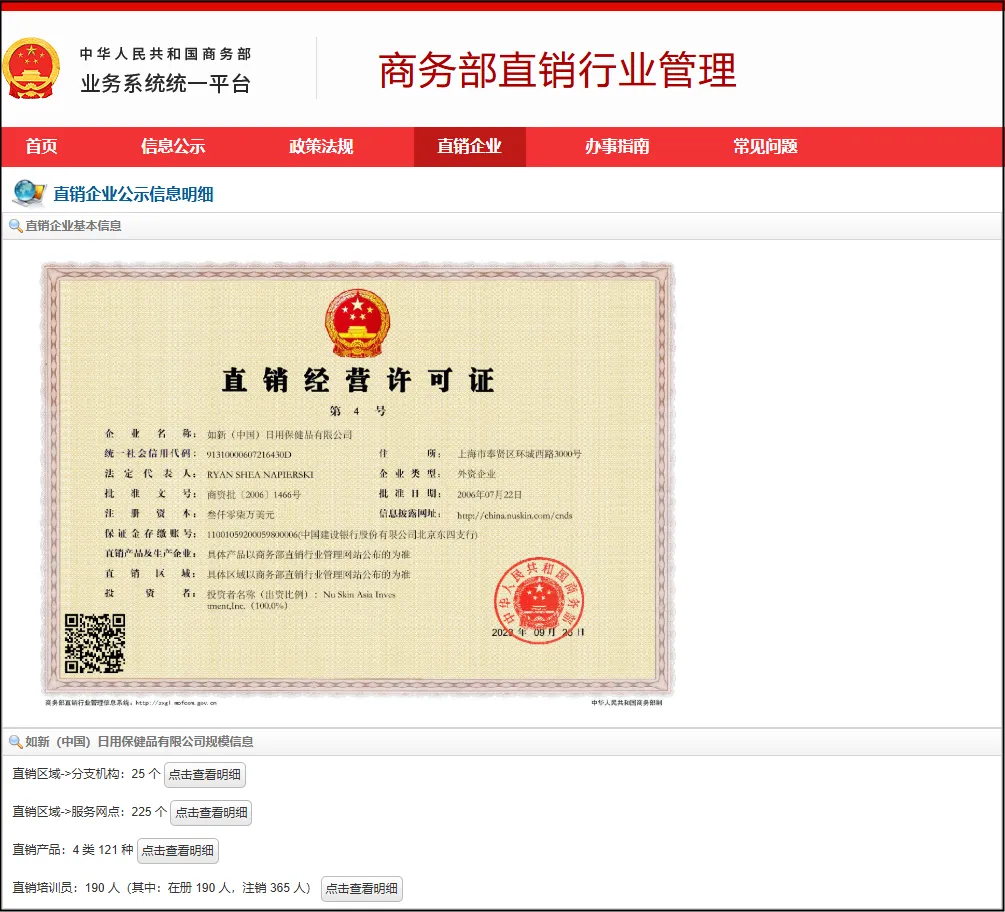The image size is (1005, 912).
Task: Click the 商务部直销行业管理 site title
Action: [557, 70]
